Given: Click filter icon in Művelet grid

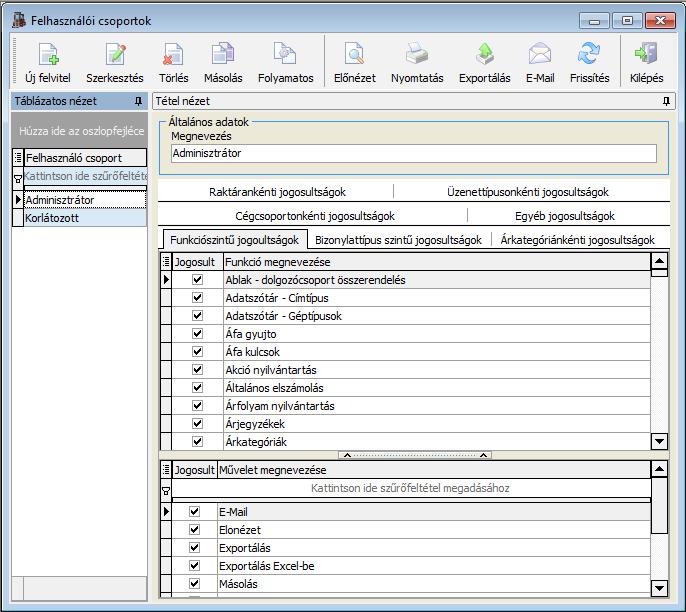Looking at the screenshot, I should pos(166,491).
